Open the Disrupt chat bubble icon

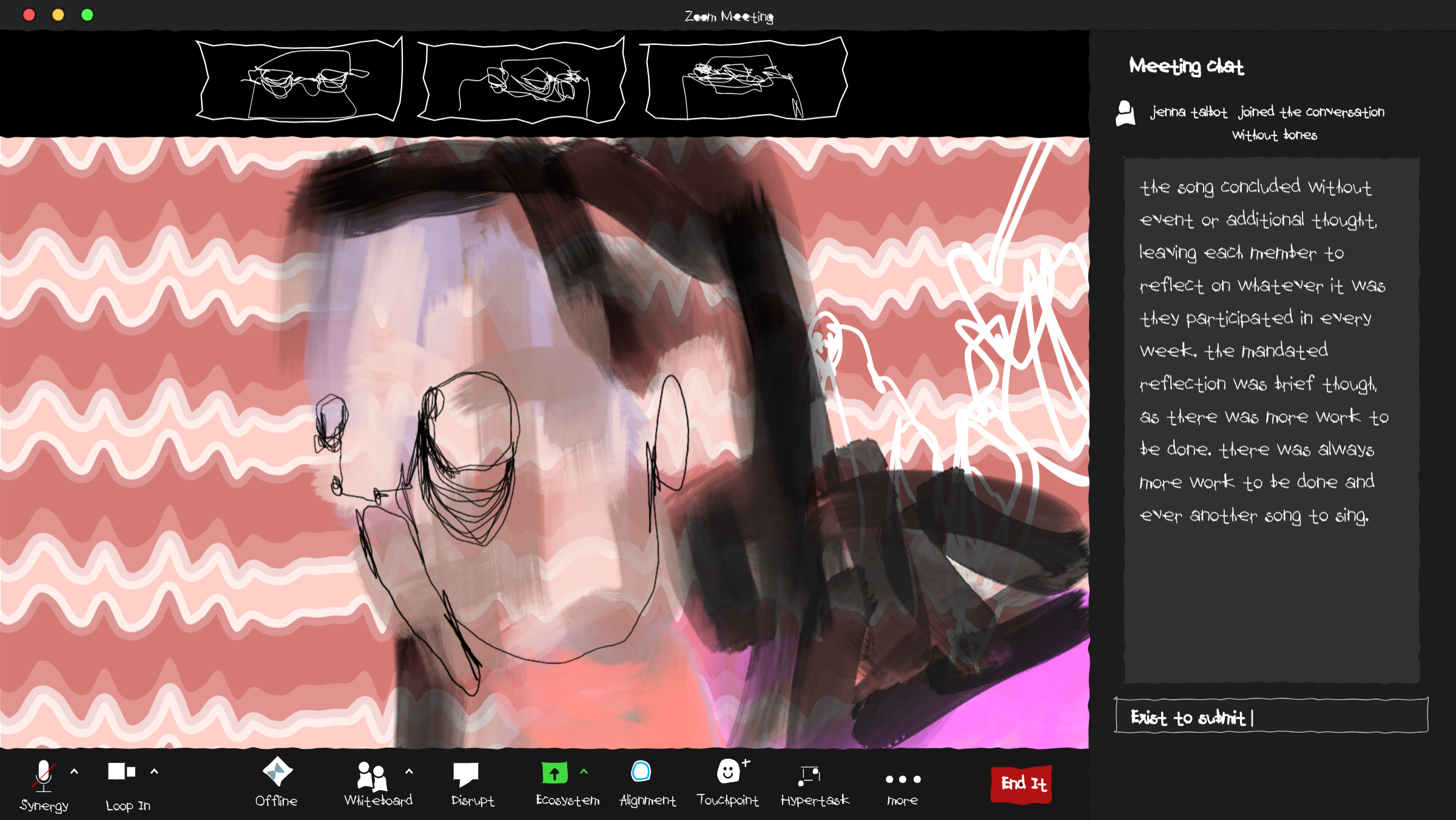pos(466,774)
